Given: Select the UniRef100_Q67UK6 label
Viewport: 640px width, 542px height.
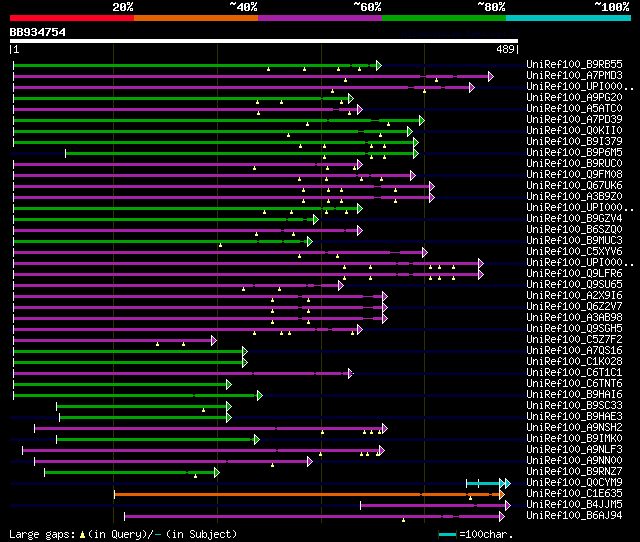Looking at the screenshot, I should (x=574, y=186).
